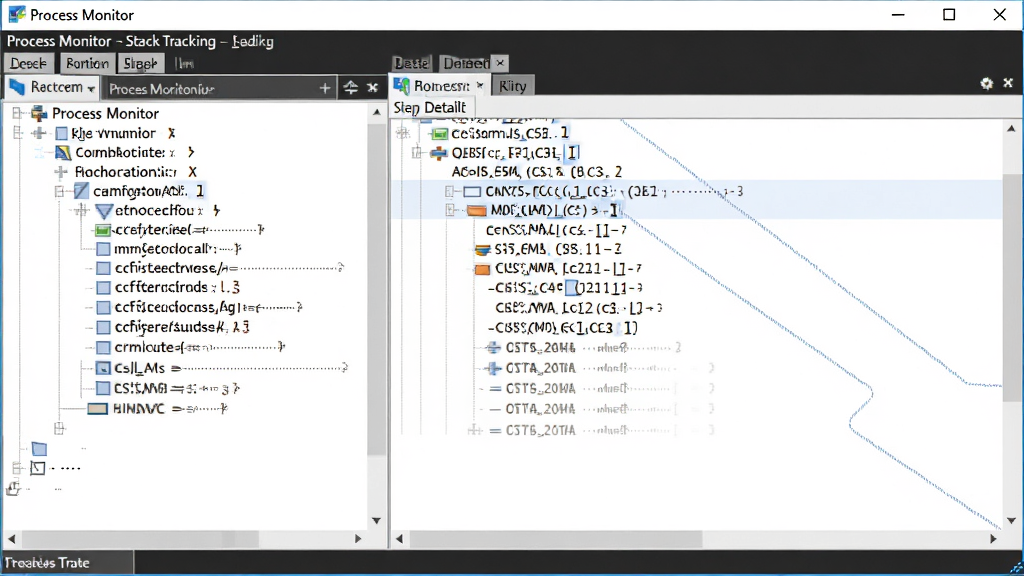This screenshot has height=576, width=1024.
Task: Click the Troables Trate status bar label
Action: [x=47, y=562]
